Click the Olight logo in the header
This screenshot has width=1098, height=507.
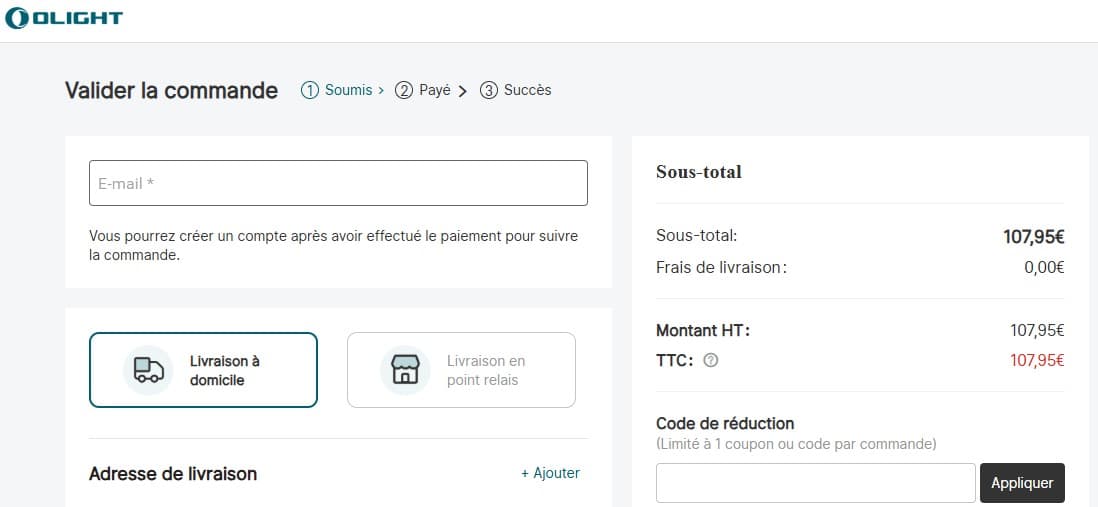pyautogui.click(x=63, y=18)
